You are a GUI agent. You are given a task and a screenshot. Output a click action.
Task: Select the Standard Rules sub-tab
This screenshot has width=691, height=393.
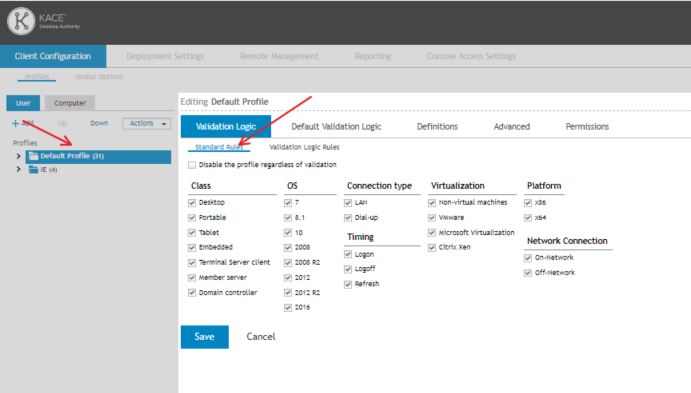coord(219,147)
